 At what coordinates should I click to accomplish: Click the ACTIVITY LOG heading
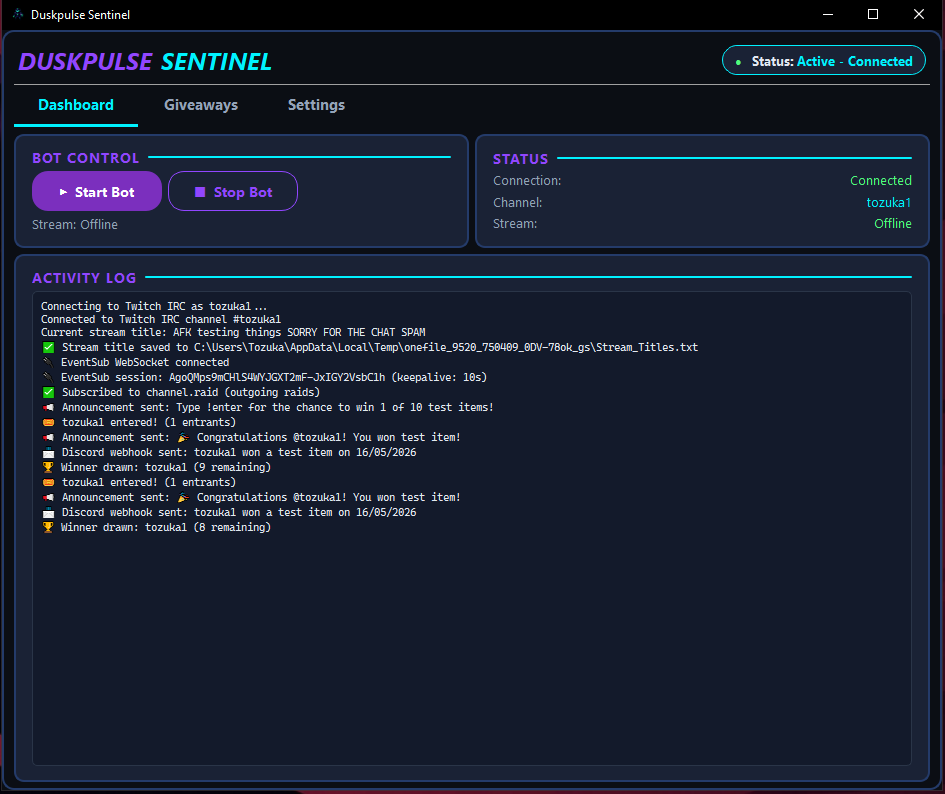pos(84,278)
